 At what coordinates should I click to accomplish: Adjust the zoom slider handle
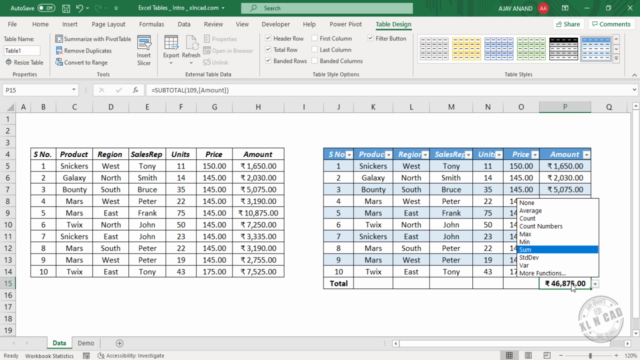pyautogui.click(x=590, y=356)
